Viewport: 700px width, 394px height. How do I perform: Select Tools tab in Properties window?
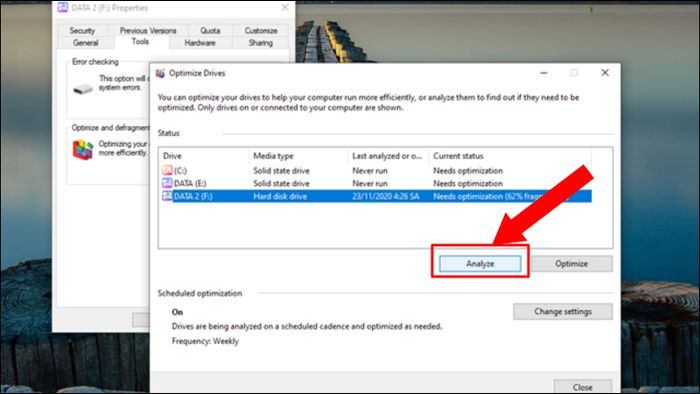(x=140, y=41)
